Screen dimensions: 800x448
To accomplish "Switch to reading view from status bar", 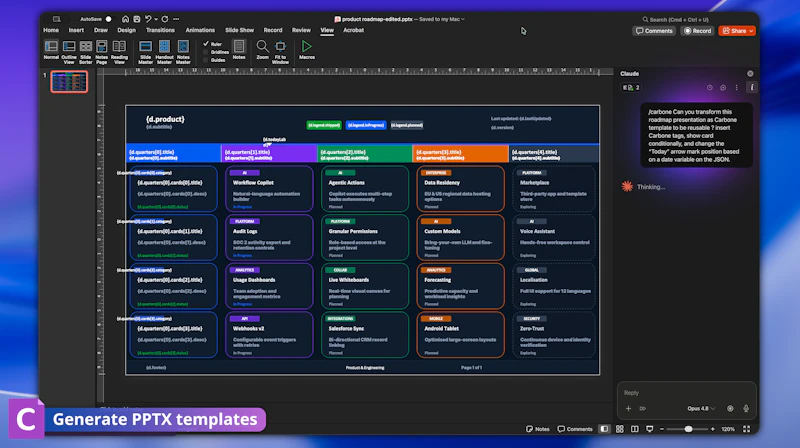I will 635,429.
